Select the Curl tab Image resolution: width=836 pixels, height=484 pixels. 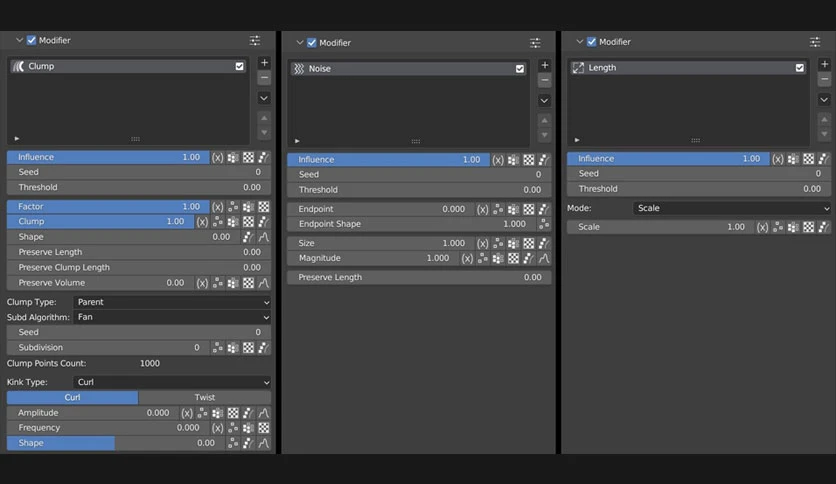pyautogui.click(x=73, y=398)
